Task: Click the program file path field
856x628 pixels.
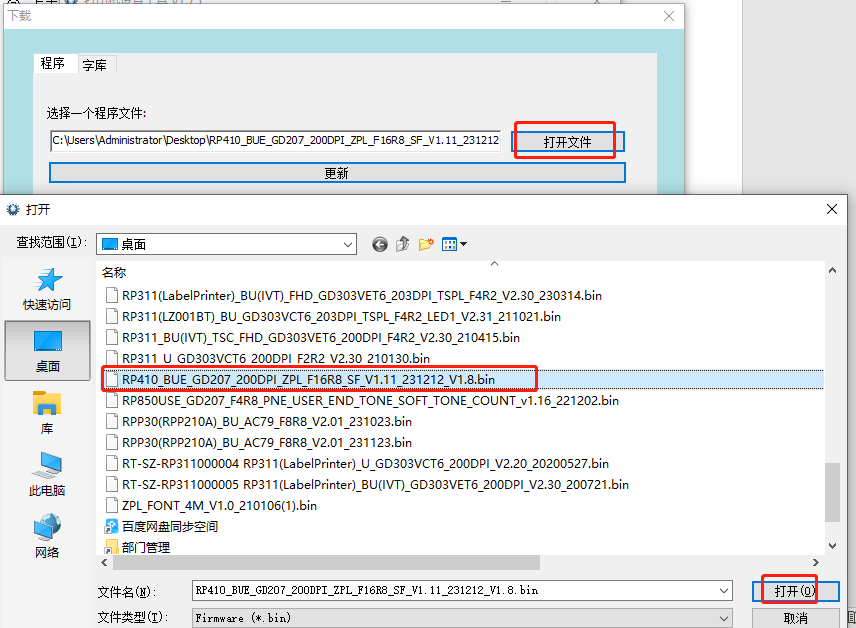Action: pos(275,141)
